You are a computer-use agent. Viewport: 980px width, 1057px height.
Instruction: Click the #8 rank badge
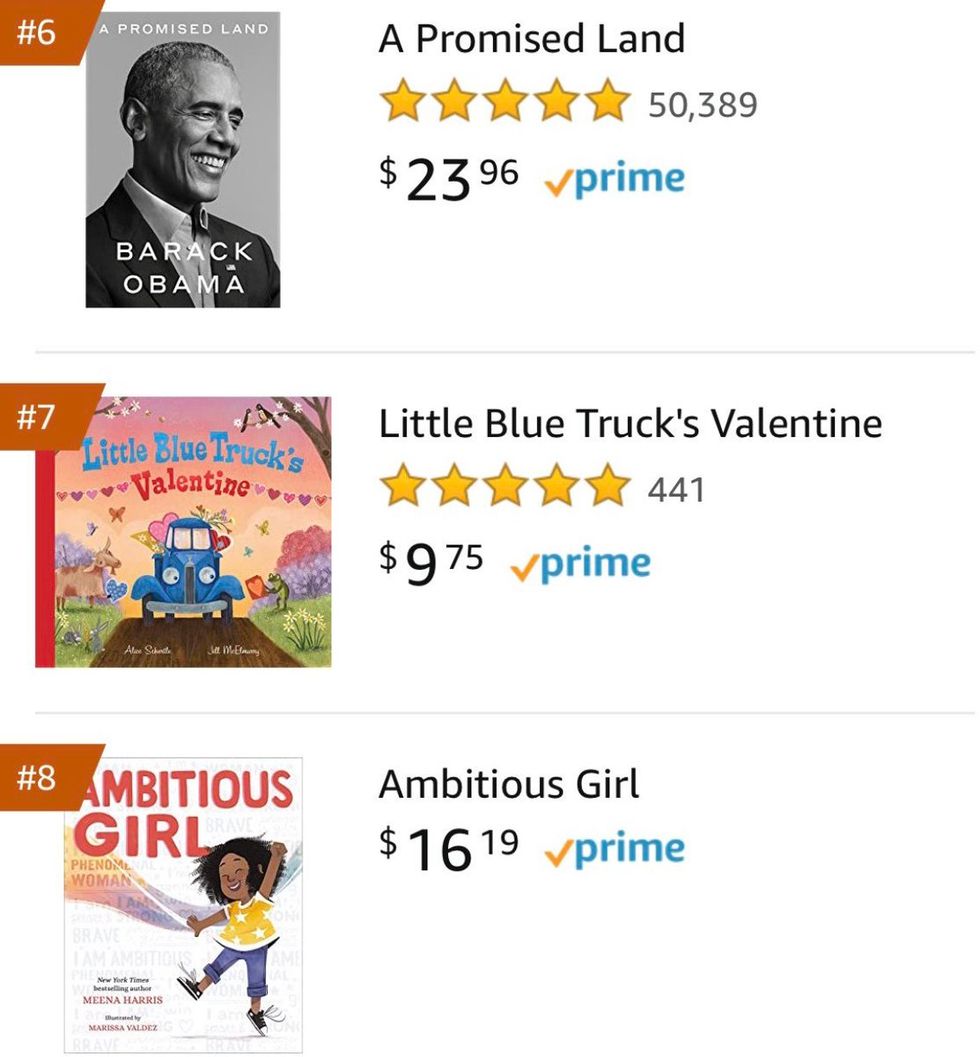point(40,778)
